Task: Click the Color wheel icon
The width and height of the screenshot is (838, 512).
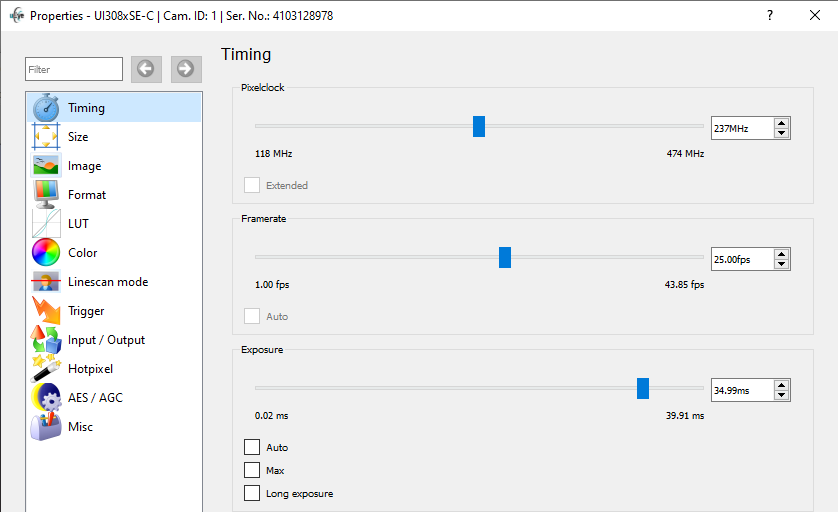Action: 46,252
